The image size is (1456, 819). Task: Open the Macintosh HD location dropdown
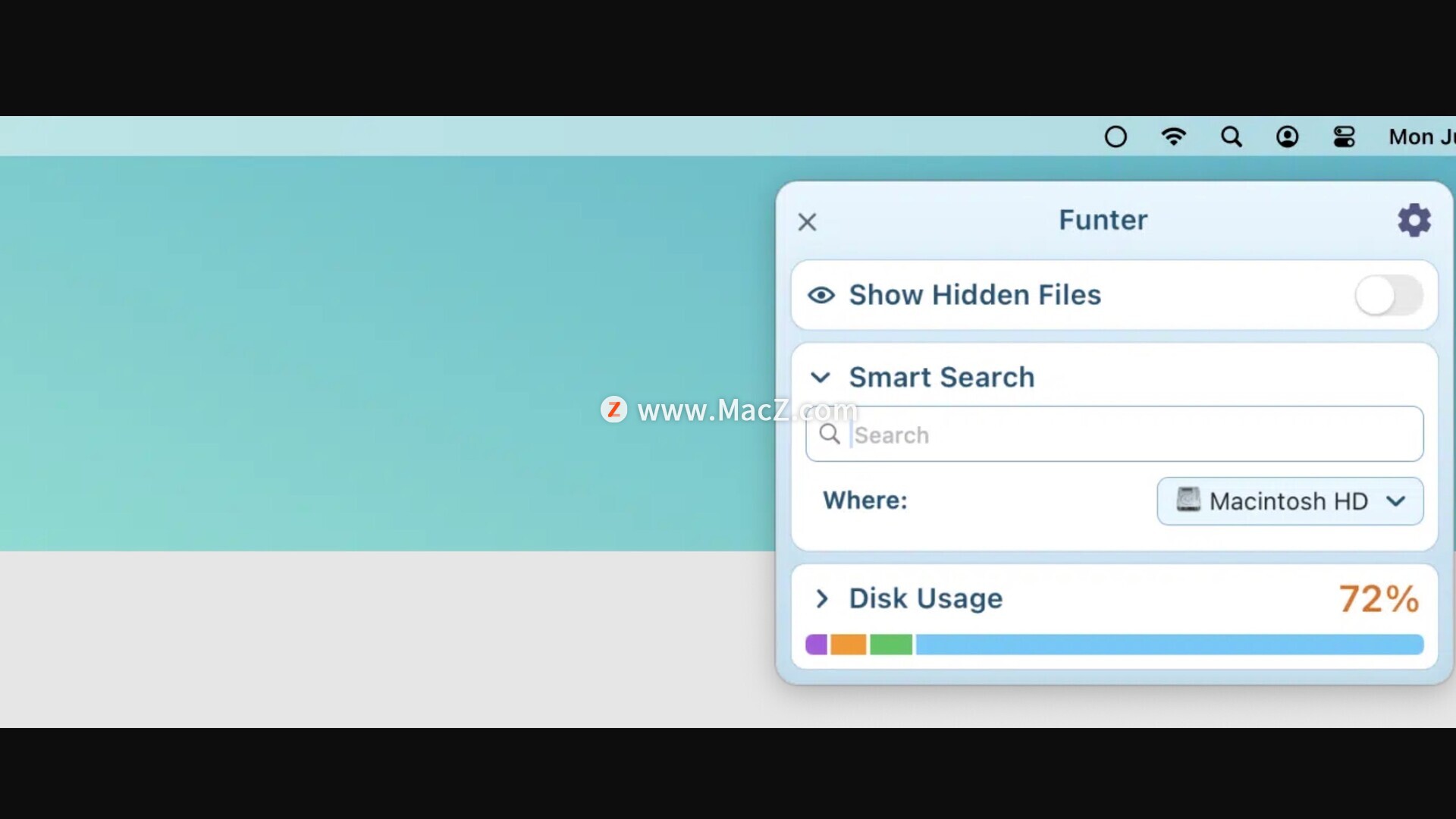(1289, 501)
